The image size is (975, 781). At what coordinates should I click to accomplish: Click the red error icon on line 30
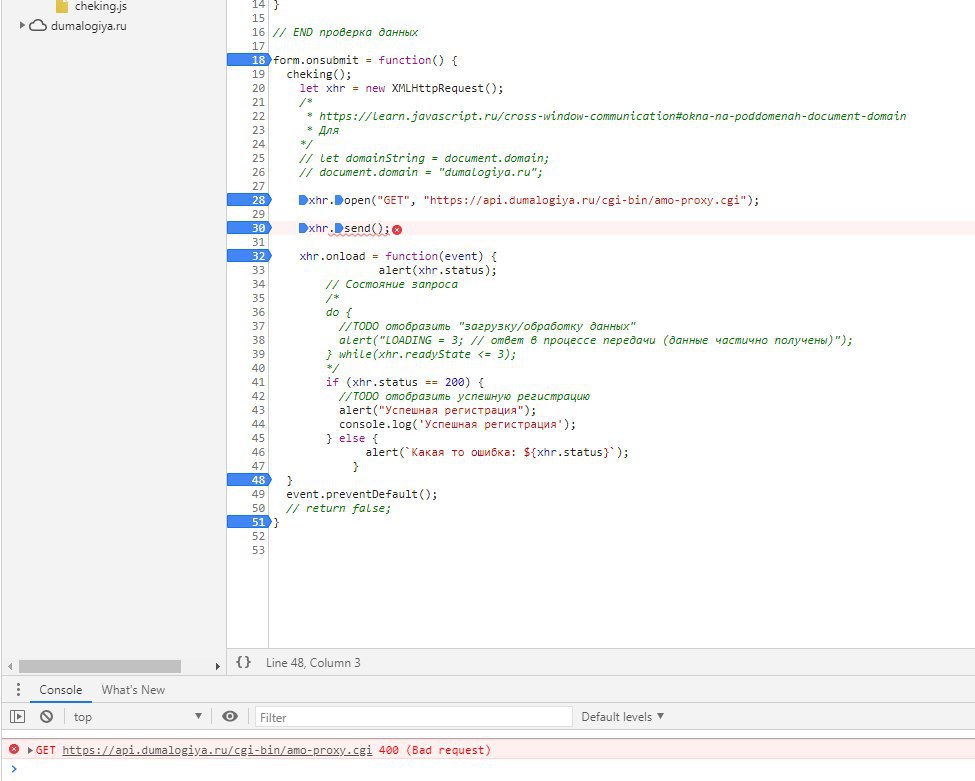397,229
